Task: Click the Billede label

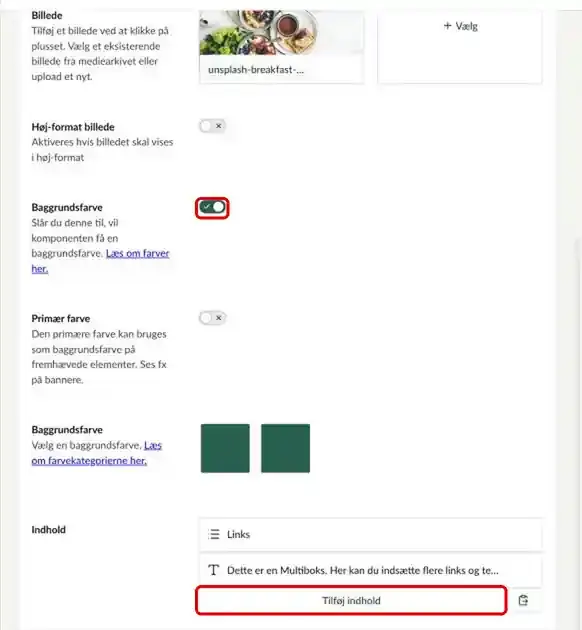Action: (x=47, y=16)
